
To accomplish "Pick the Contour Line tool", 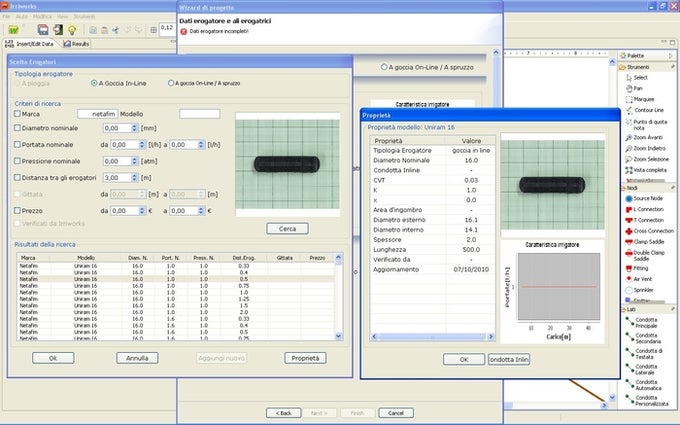I will 648,111.
